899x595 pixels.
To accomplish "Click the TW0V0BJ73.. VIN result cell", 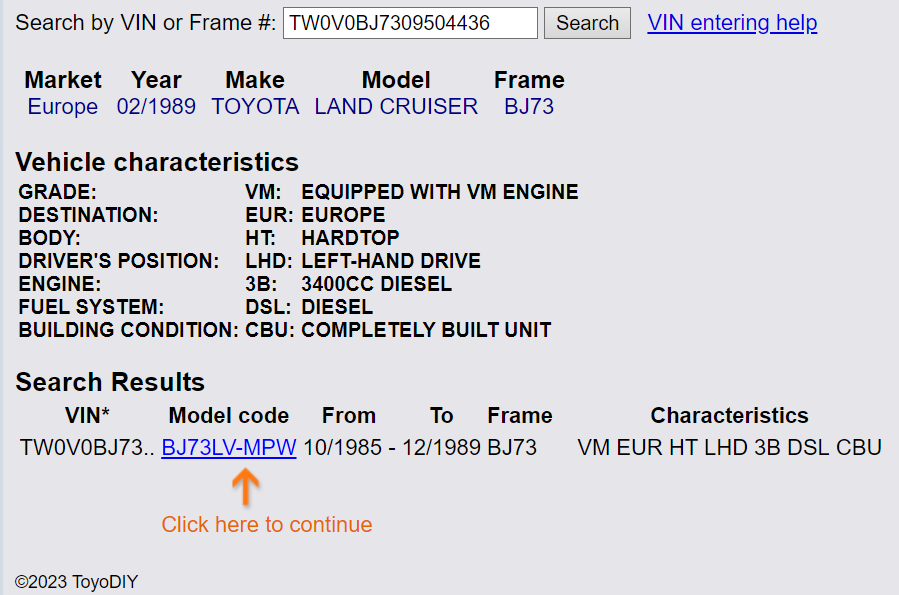I will pyautogui.click(x=87, y=447).
